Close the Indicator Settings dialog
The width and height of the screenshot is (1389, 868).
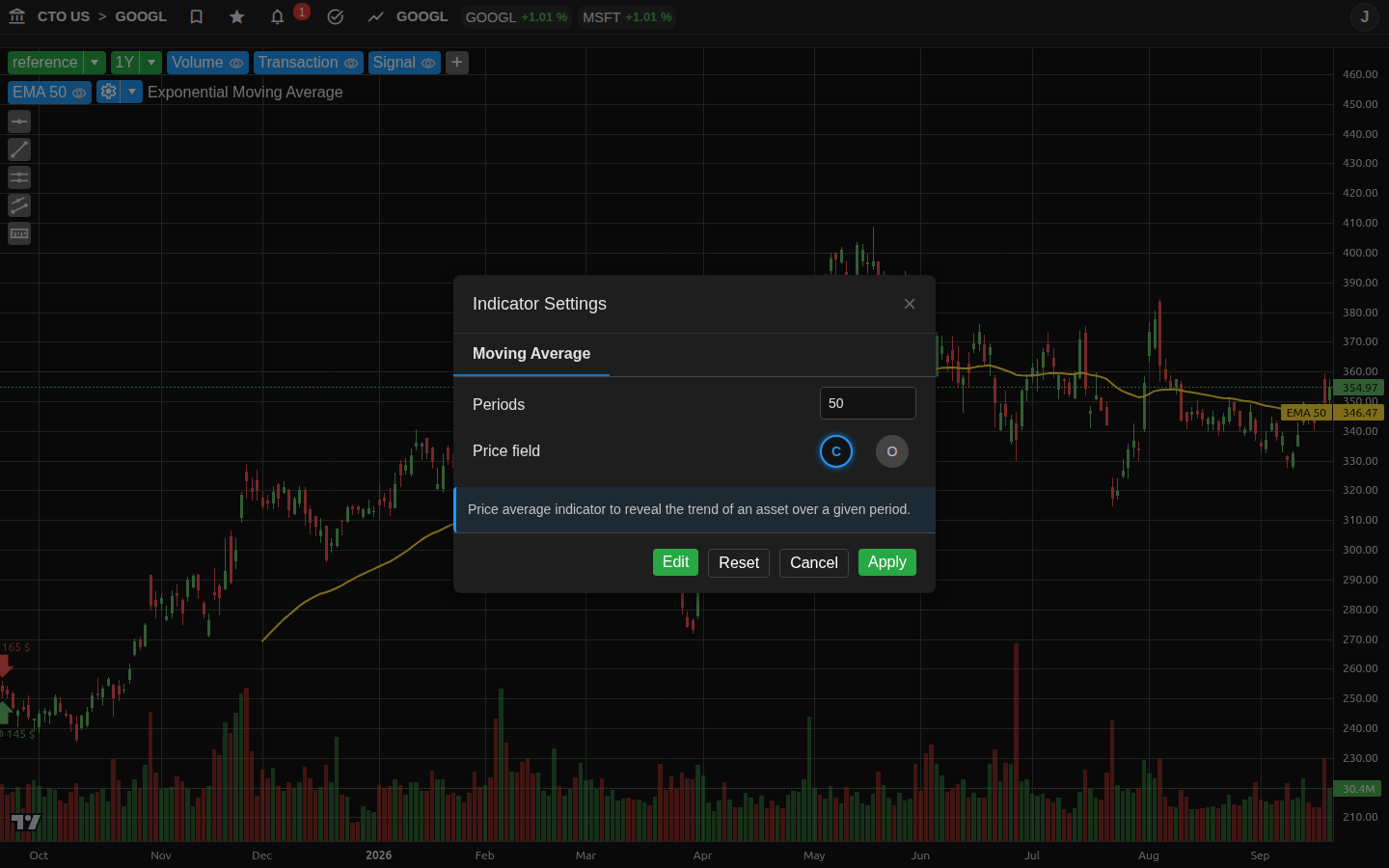(x=910, y=304)
